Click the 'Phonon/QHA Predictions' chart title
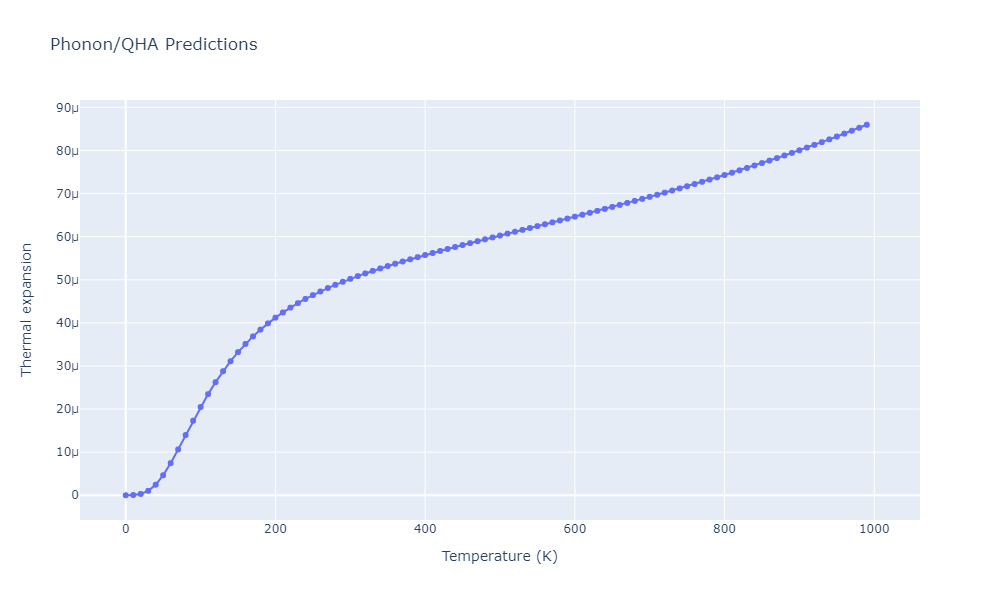1000x600 pixels. (153, 45)
